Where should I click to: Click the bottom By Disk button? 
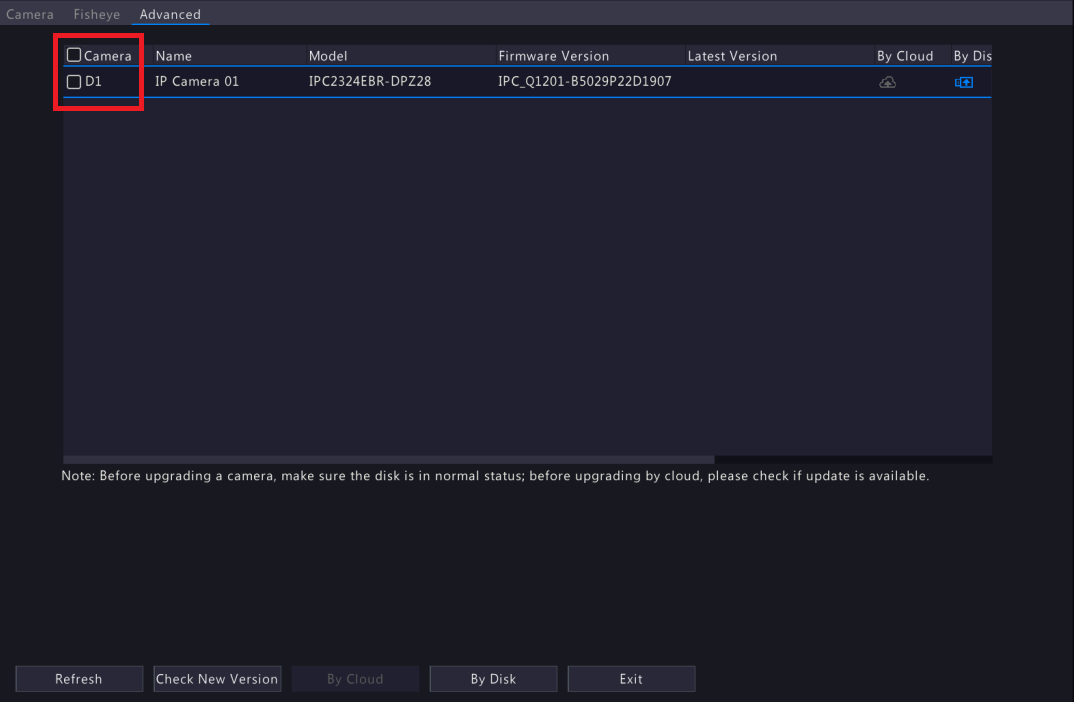click(x=493, y=679)
